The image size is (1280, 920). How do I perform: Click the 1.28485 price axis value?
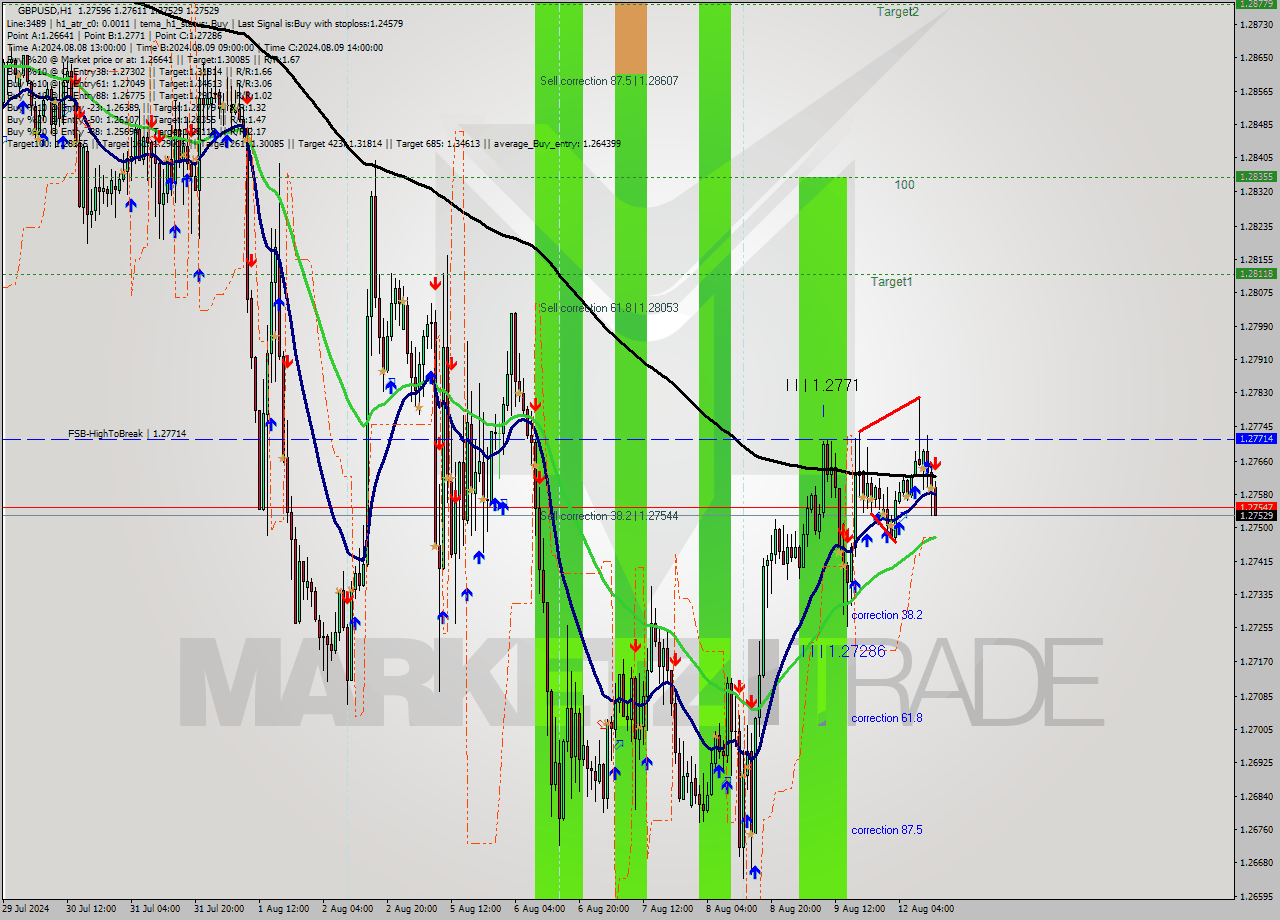pyautogui.click(x=1256, y=125)
